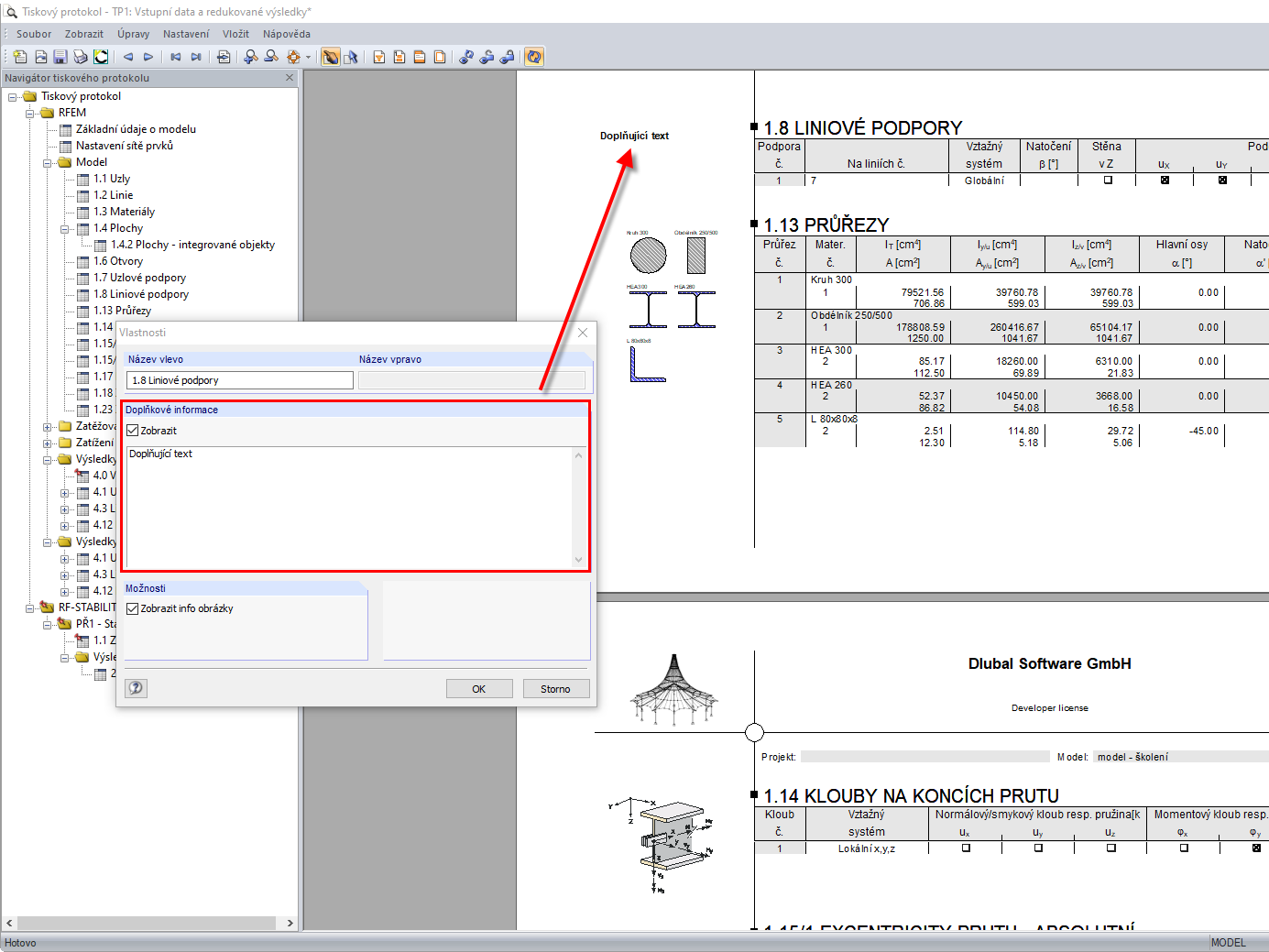
Task: Collapse the RF-STABILITY tree node
Action: (x=30, y=607)
